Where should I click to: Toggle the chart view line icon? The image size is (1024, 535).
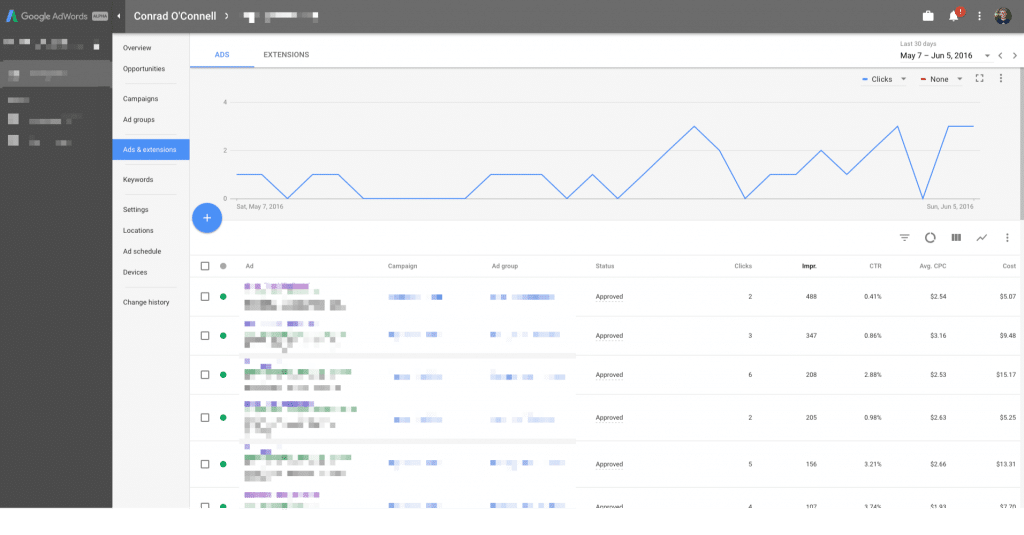[982, 238]
